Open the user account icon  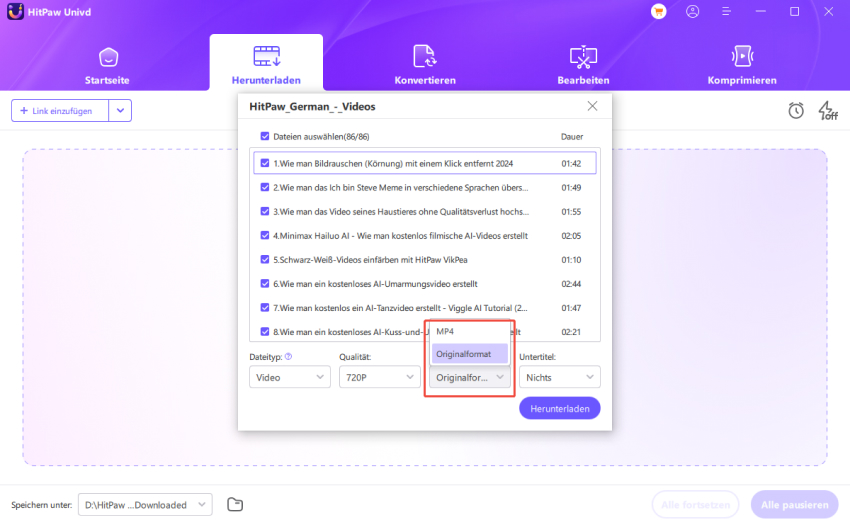pos(692,11)
